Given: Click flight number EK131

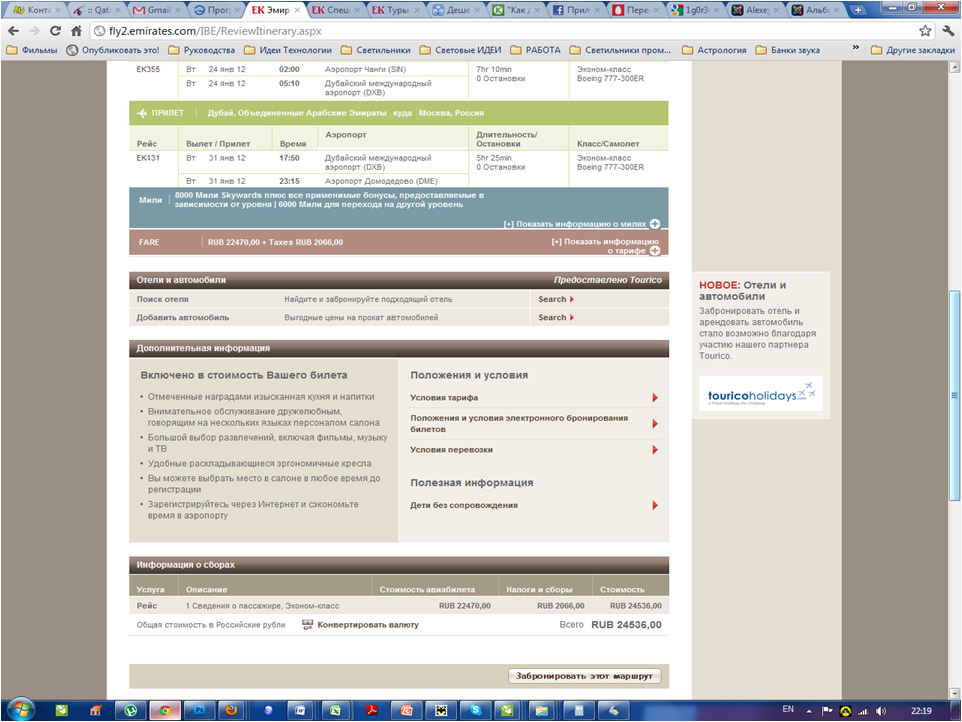Looking at the screenshot, I should [148, 158].
